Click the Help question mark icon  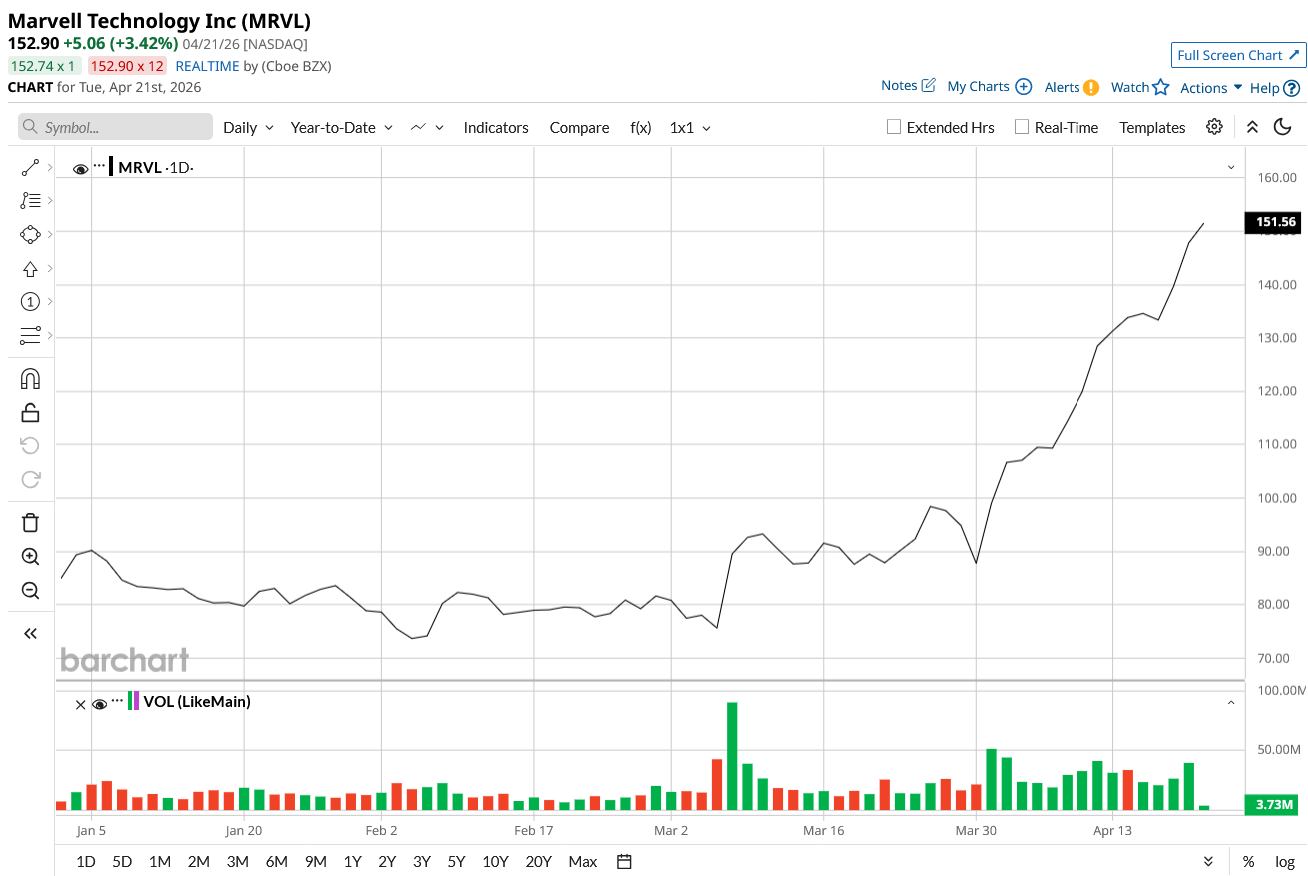1292,88
